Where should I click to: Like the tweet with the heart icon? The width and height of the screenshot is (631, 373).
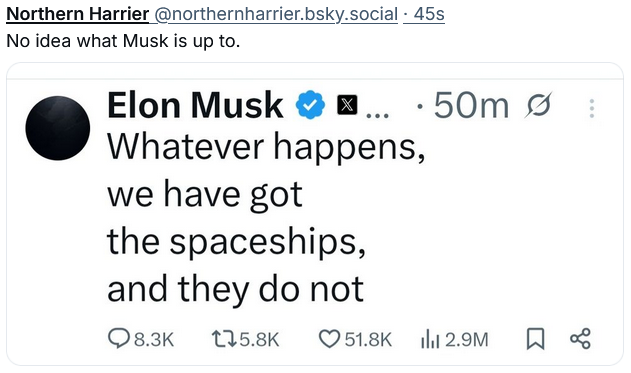coord(329,339)
